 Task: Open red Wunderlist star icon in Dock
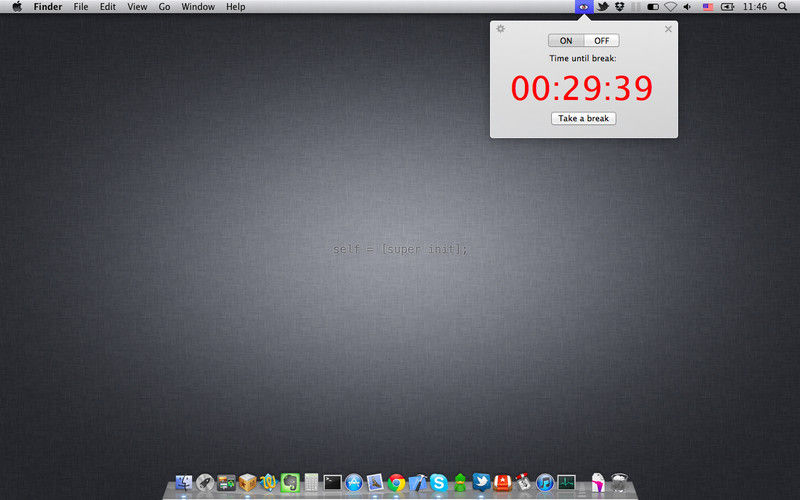point(503,482)
